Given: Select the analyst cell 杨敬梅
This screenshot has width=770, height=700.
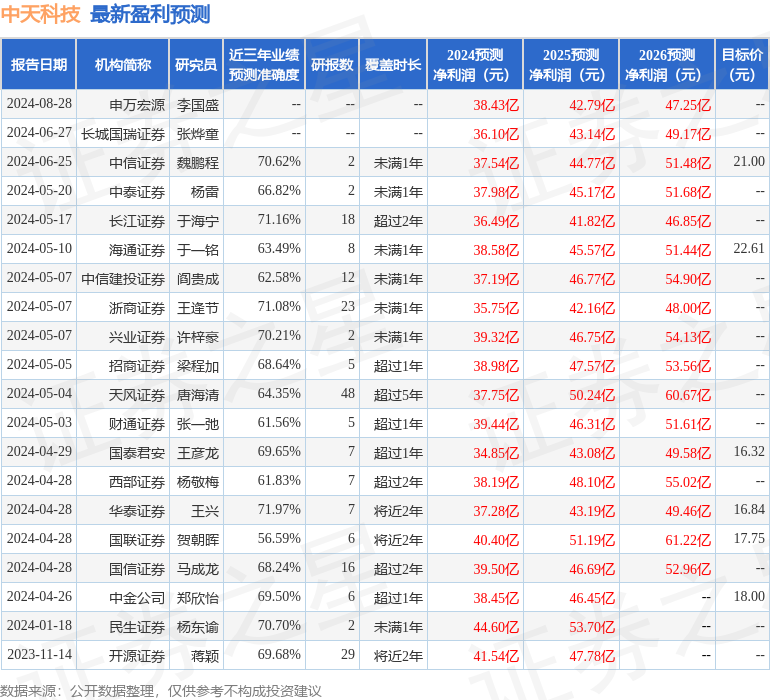Looking at the screenshot, I should point(198,481).
